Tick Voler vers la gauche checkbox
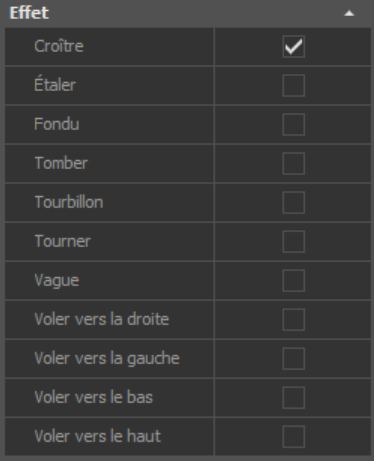 pyautogui.click(x=293, y=358)
